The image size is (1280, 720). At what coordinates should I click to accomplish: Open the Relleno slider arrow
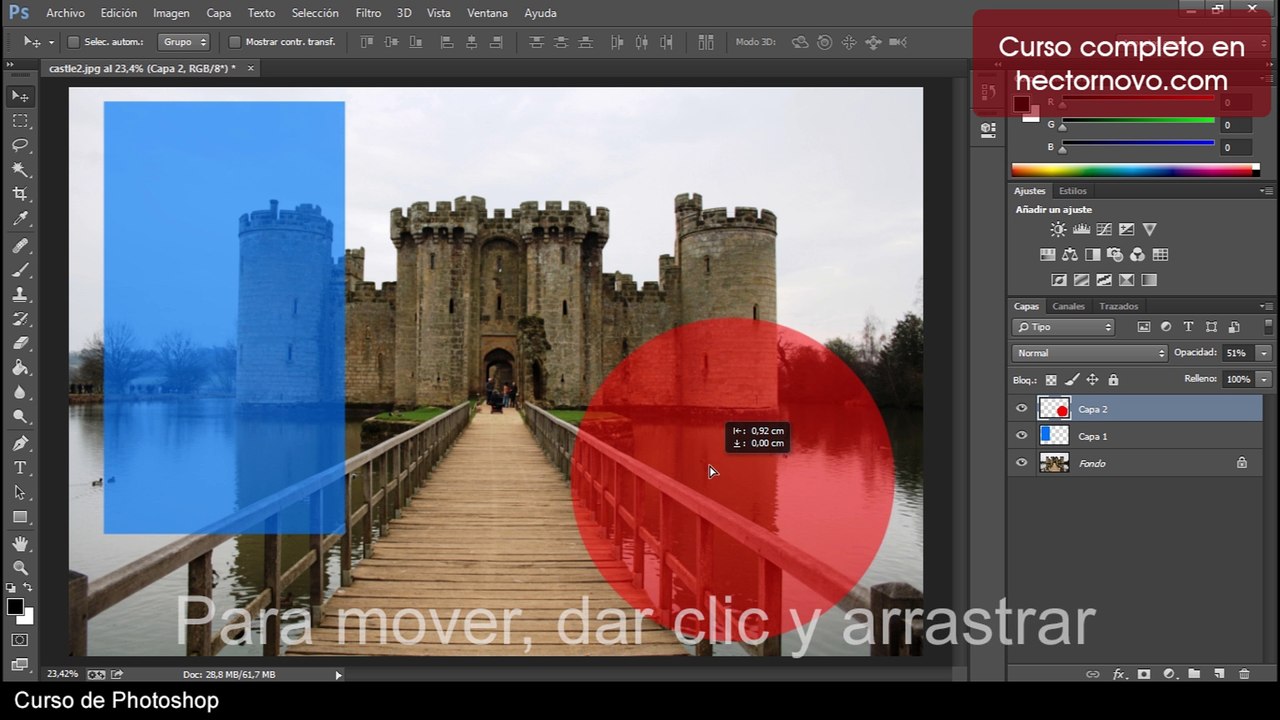1264,380
